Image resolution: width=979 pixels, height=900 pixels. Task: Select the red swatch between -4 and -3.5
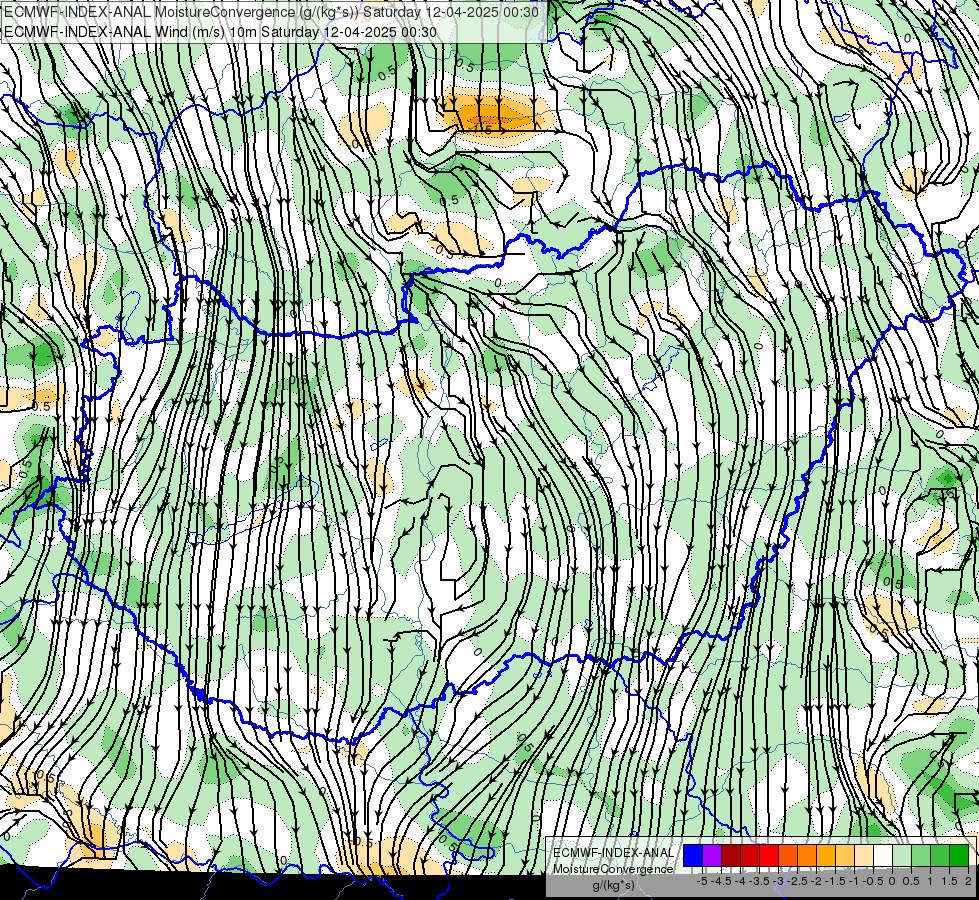[750, 856]
